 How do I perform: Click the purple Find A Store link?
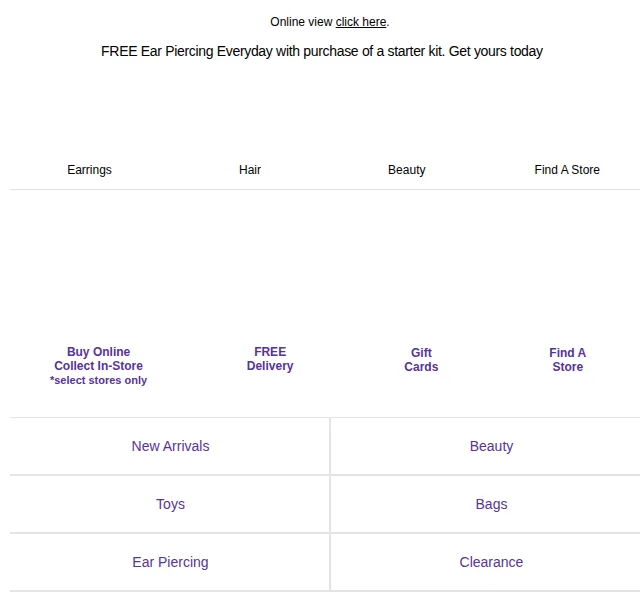click(x=567, y=360)
